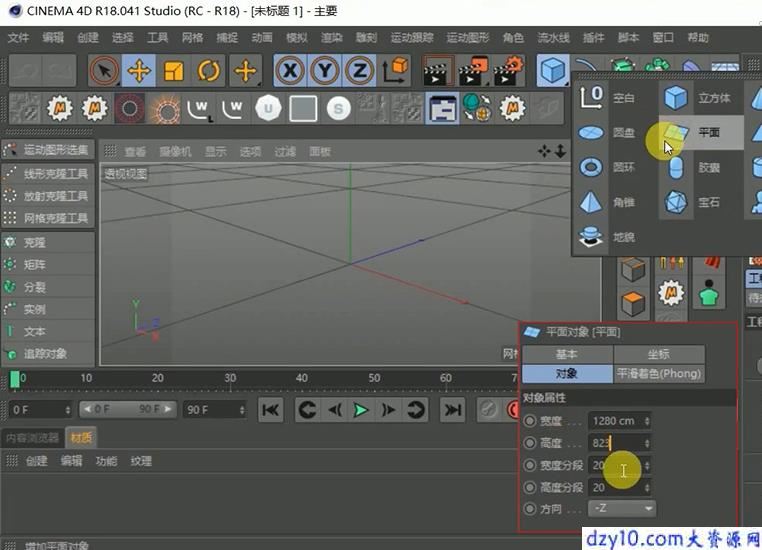Click 追踪对象 tracer item

48,354
